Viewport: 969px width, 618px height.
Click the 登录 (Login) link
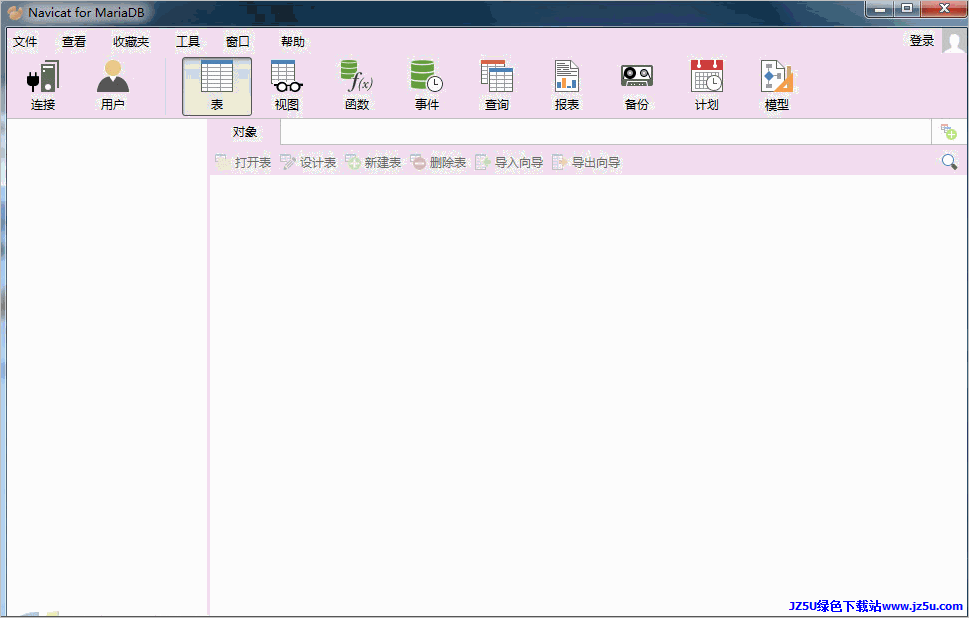pyautogui.click(x=921, y=41)
